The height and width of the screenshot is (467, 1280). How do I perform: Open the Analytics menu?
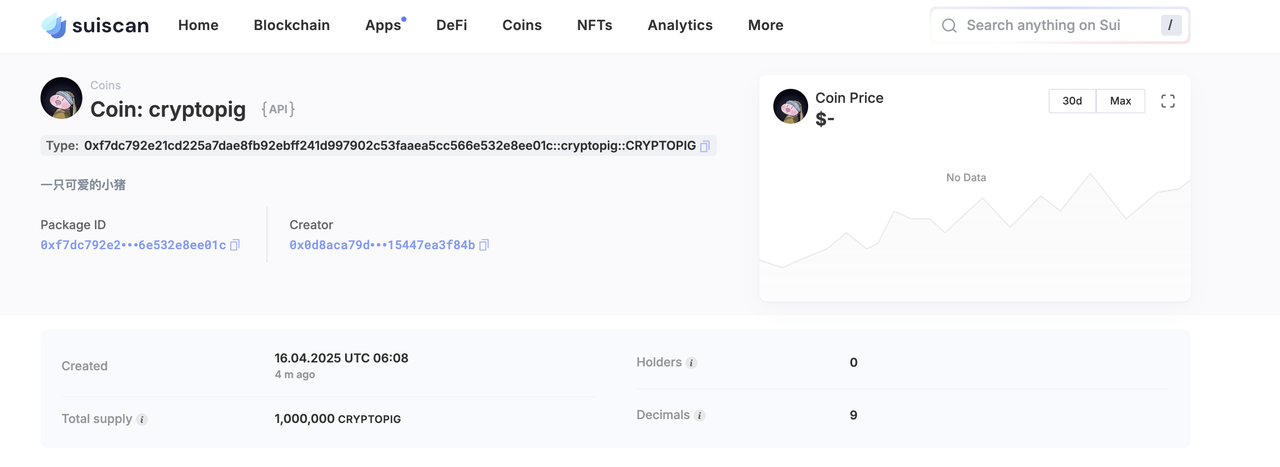tap(680, 25)
